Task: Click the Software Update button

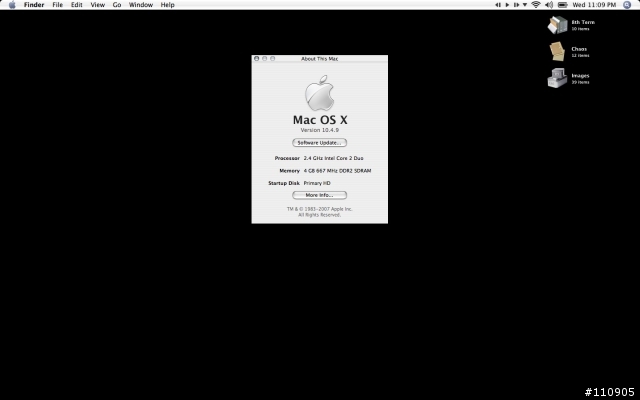Action: coord(320,142)
